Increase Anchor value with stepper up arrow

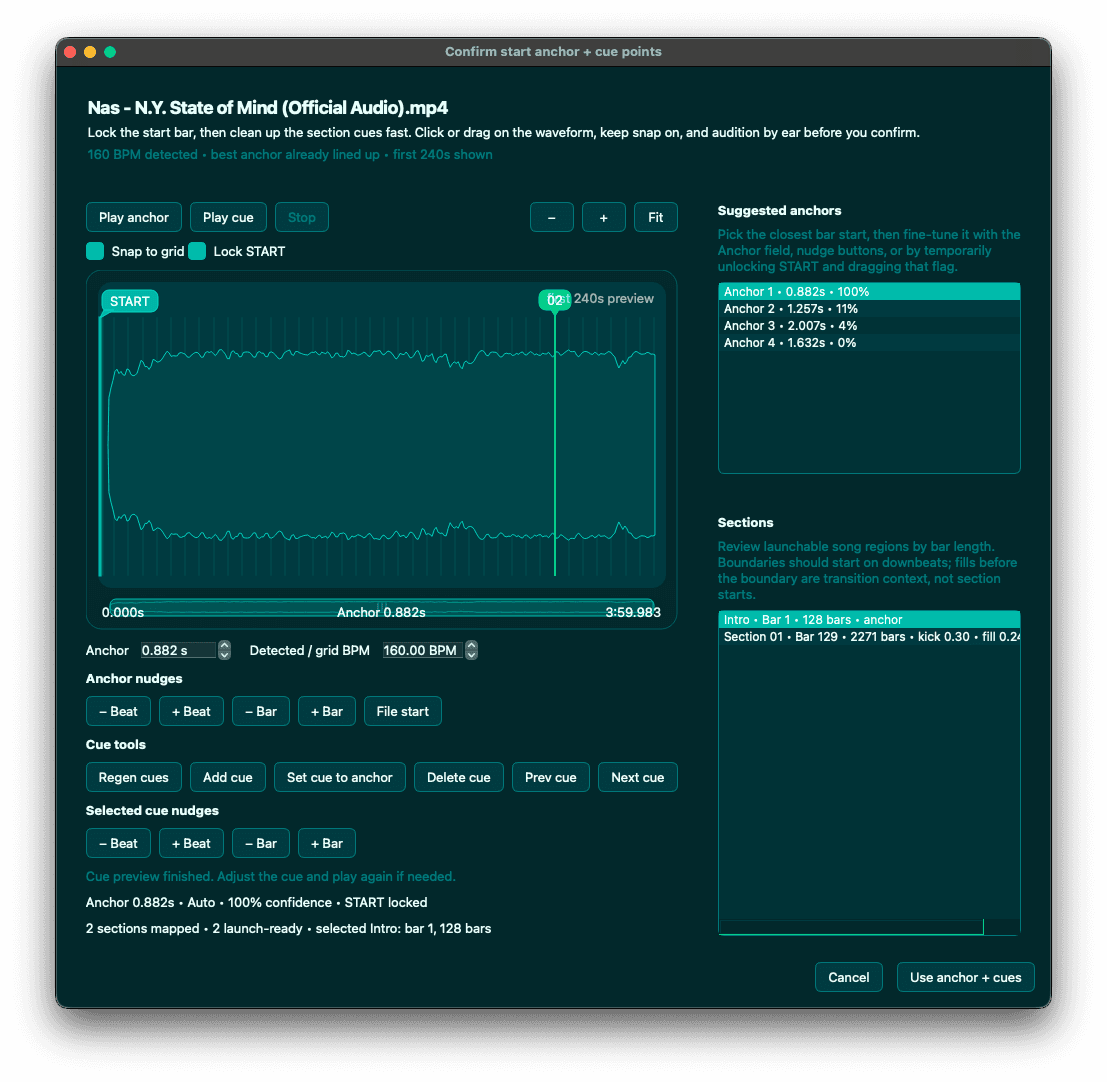pyautogui.click(x=225, y=646)
